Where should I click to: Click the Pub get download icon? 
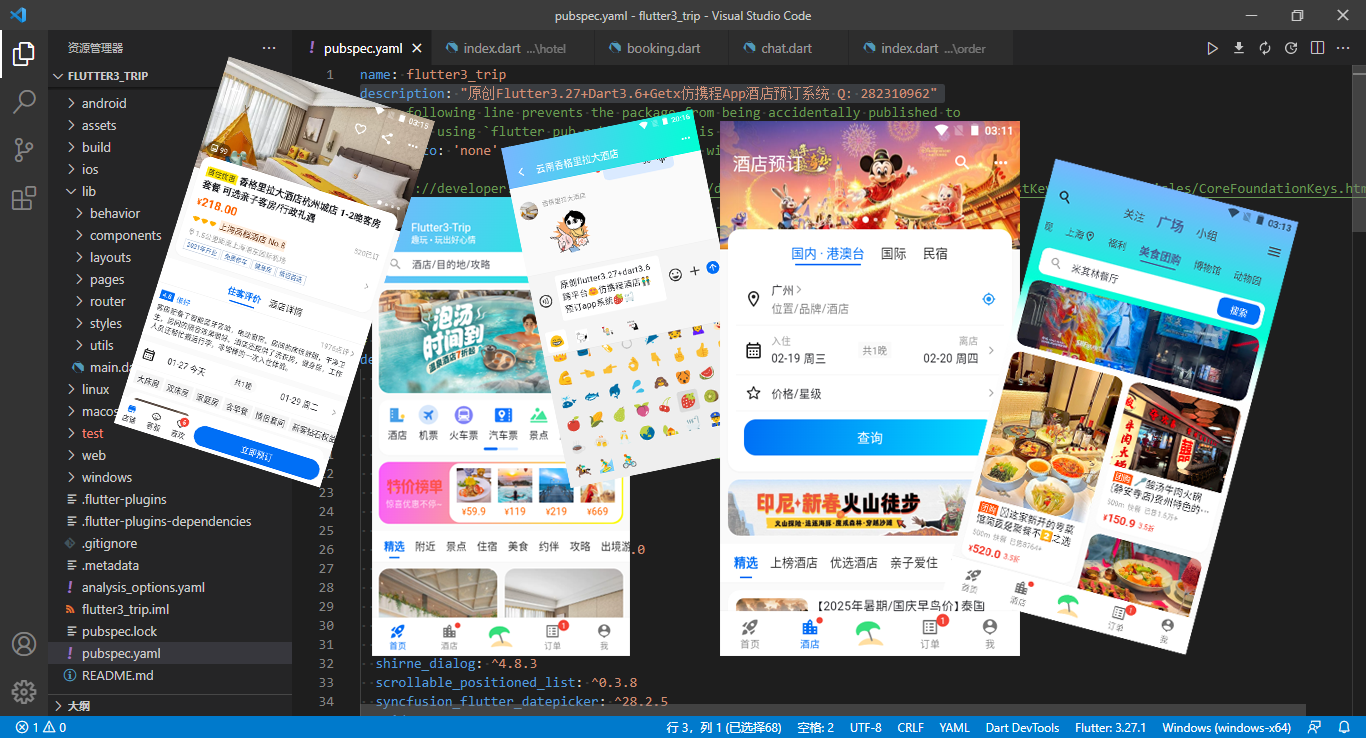[1238, 47]
